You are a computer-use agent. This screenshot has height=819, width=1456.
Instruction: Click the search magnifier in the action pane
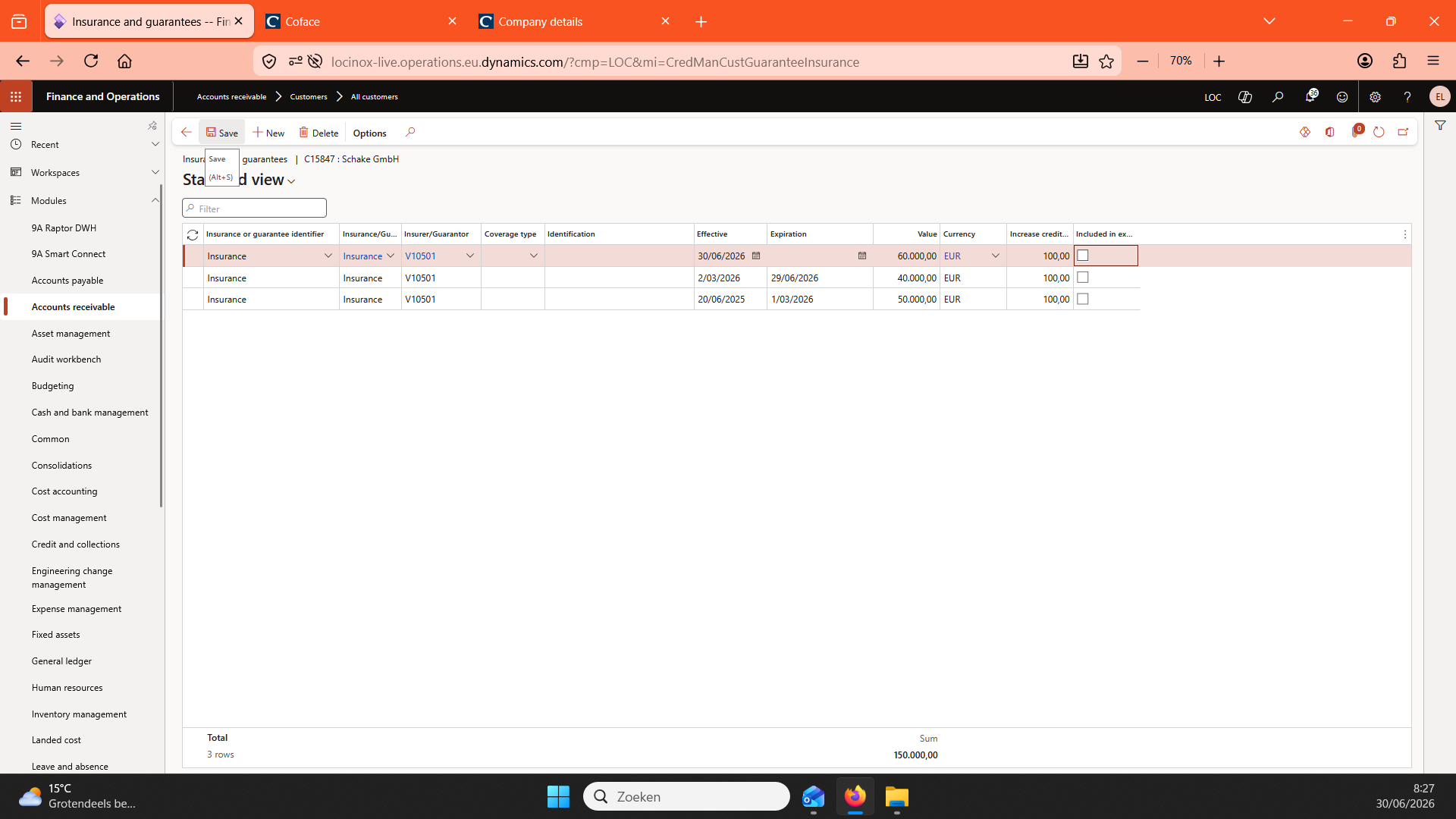click(x=410, y=132)
